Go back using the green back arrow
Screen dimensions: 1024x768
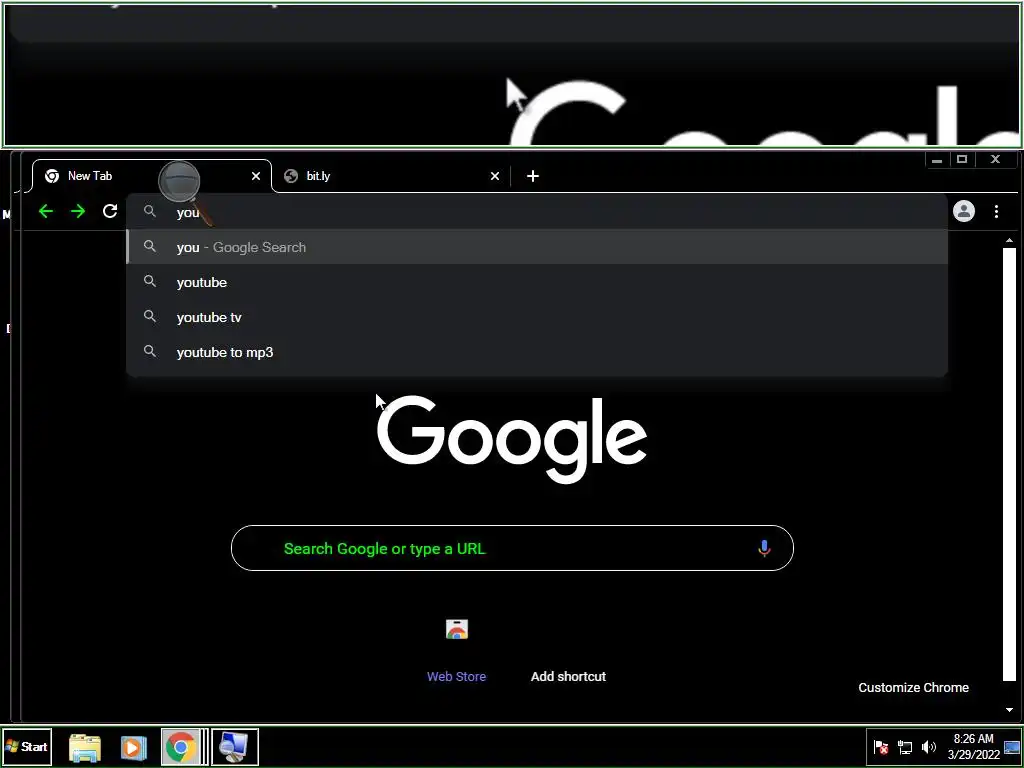[x=46, y=211]
